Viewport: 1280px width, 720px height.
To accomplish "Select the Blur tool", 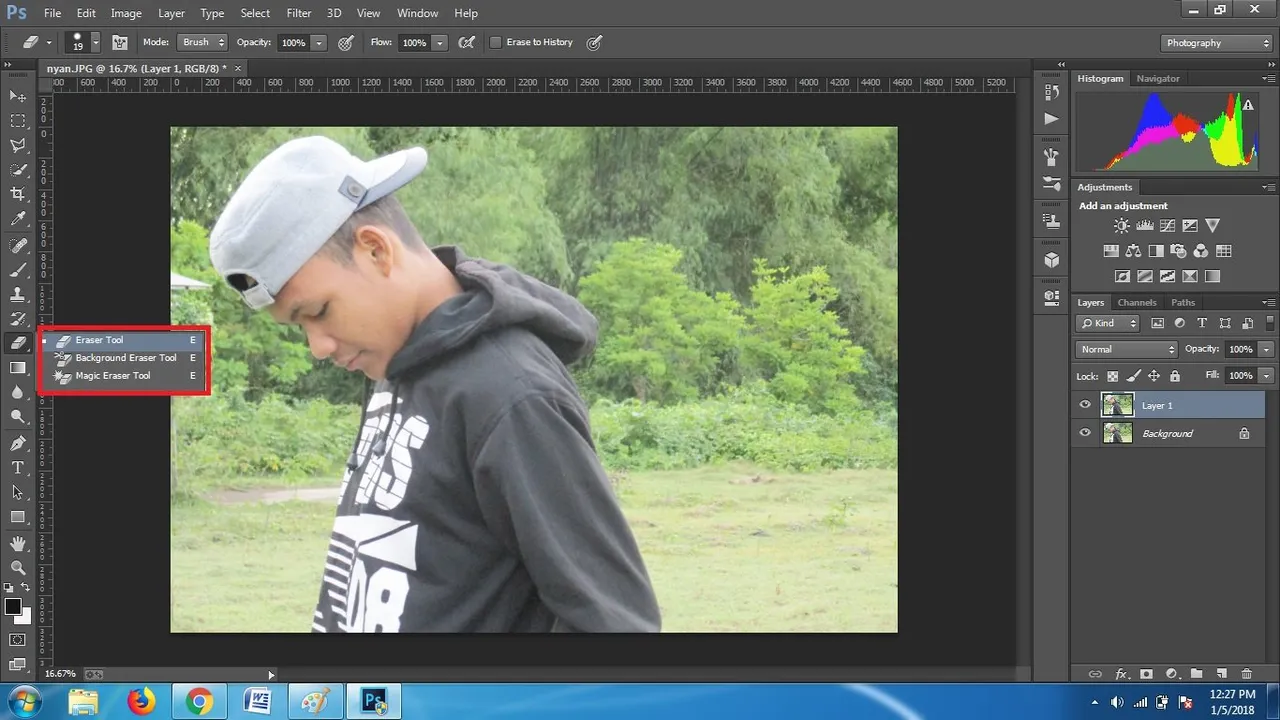I will (x=18, y=393).
